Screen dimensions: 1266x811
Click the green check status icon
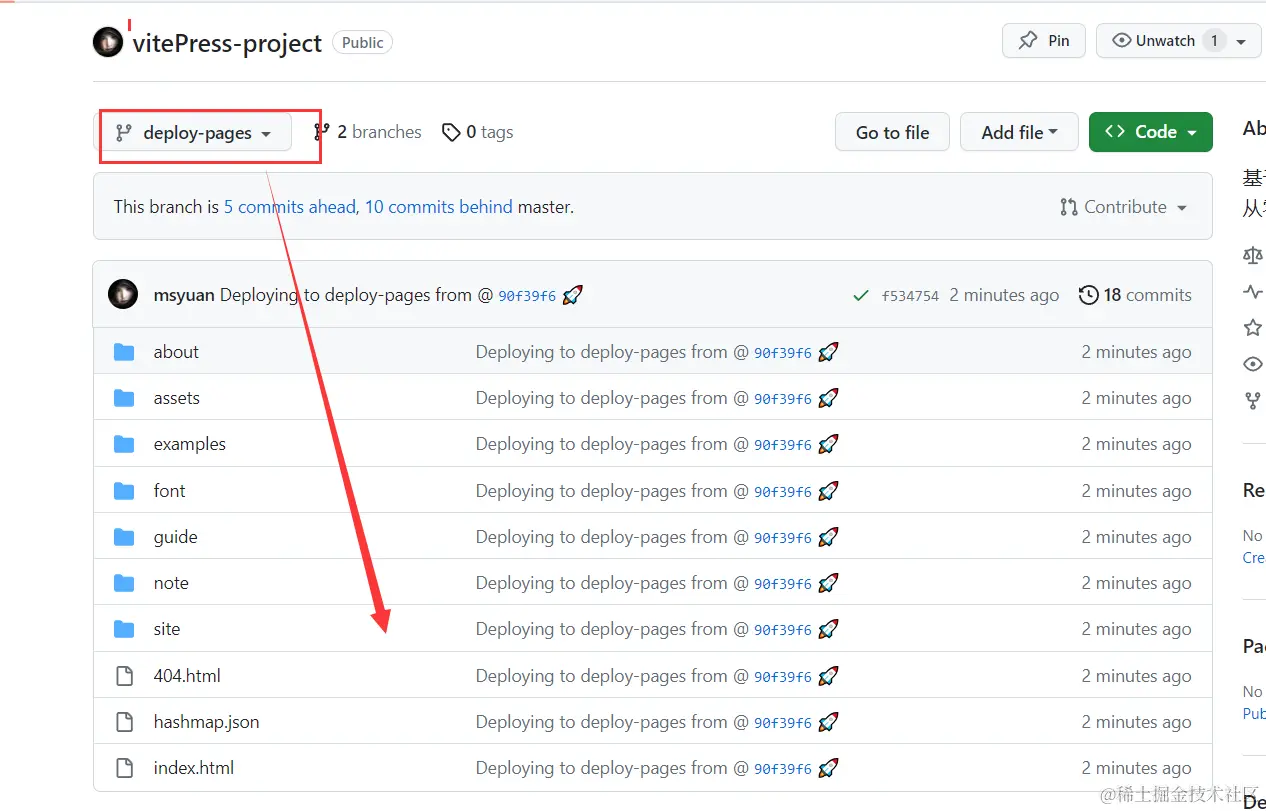click(x=860, y=295)
